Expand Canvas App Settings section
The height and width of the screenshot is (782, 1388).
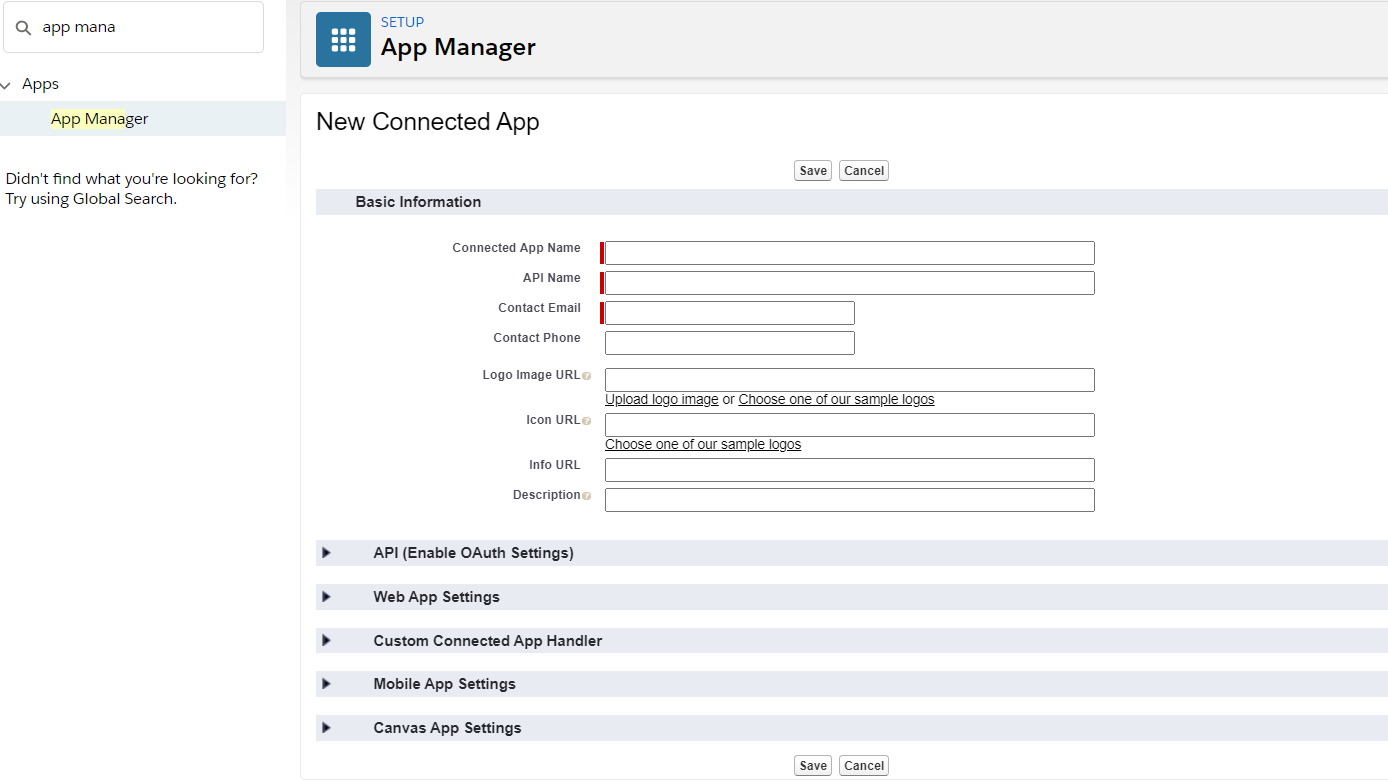pos(326,728)
